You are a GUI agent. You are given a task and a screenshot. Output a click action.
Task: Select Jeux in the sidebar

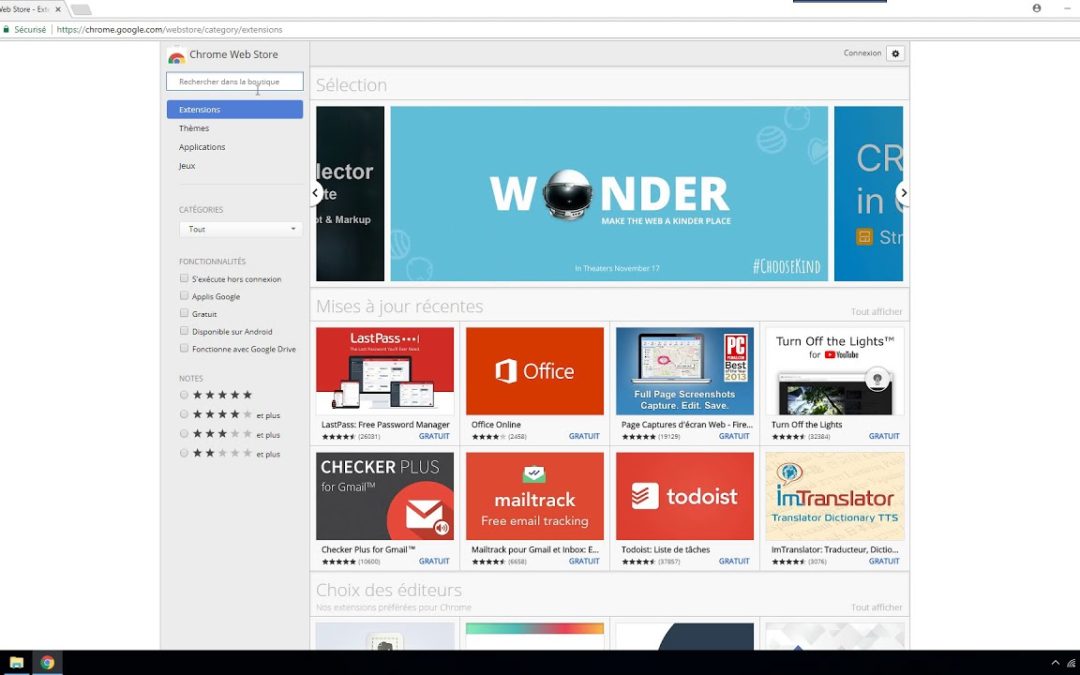186,165
